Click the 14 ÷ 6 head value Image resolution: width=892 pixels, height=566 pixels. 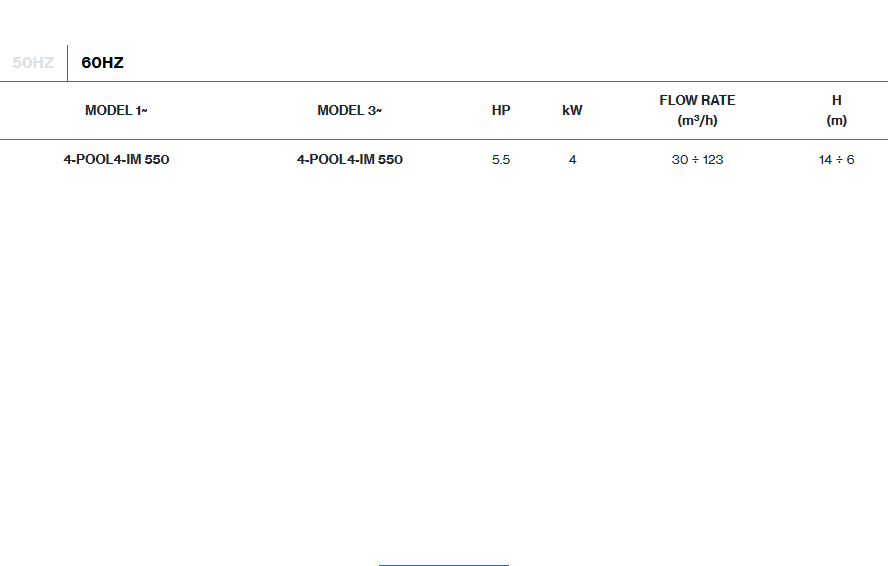pyautogui.click(x=836, y=160)
